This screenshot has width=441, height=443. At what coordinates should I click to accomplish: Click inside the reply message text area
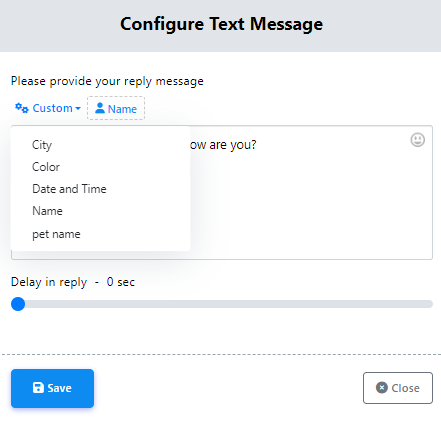[311, 200]
